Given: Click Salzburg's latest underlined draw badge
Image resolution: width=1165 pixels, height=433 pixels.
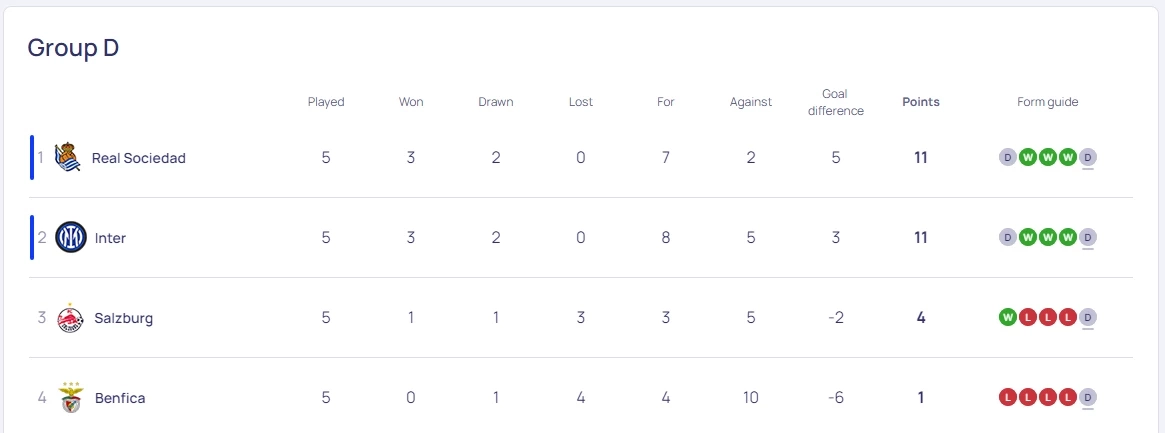Looking at the screenshot, I should (x=1088, y=317).
